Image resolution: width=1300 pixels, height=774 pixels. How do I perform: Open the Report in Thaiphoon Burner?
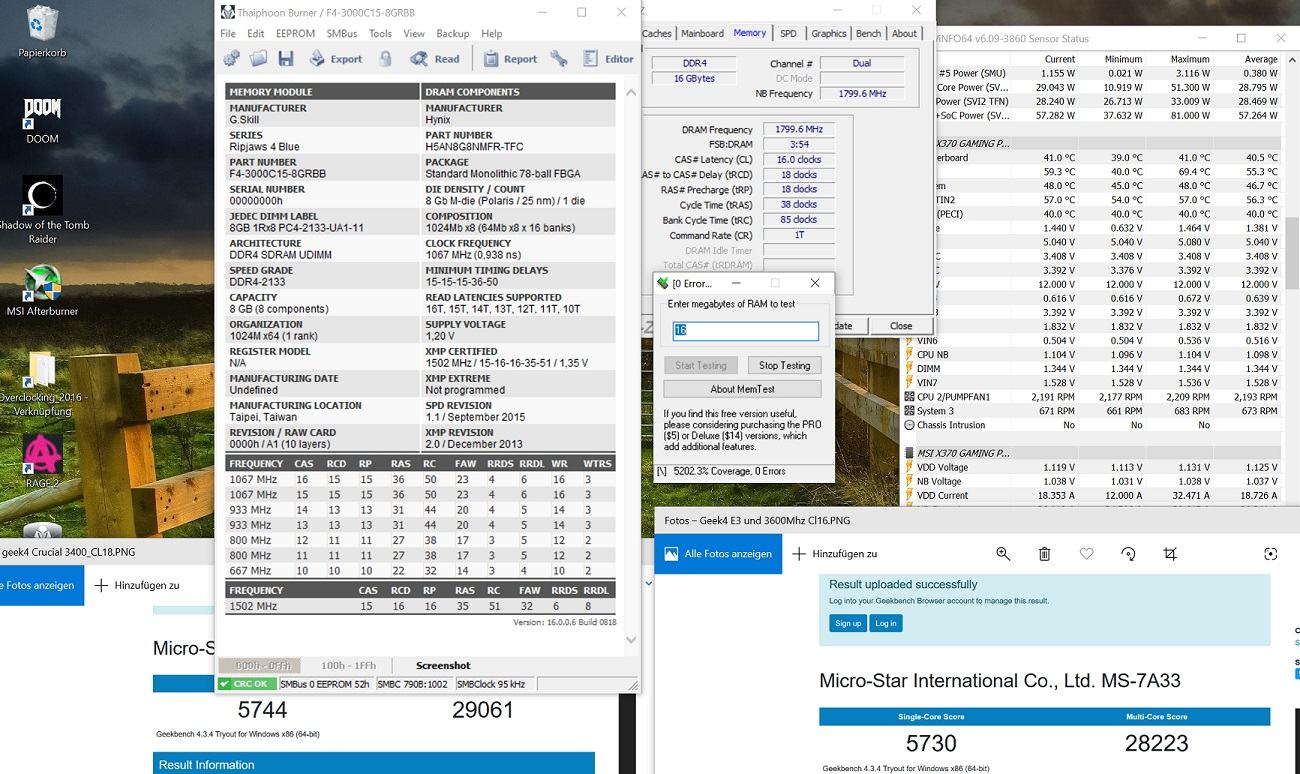[511, 59]
